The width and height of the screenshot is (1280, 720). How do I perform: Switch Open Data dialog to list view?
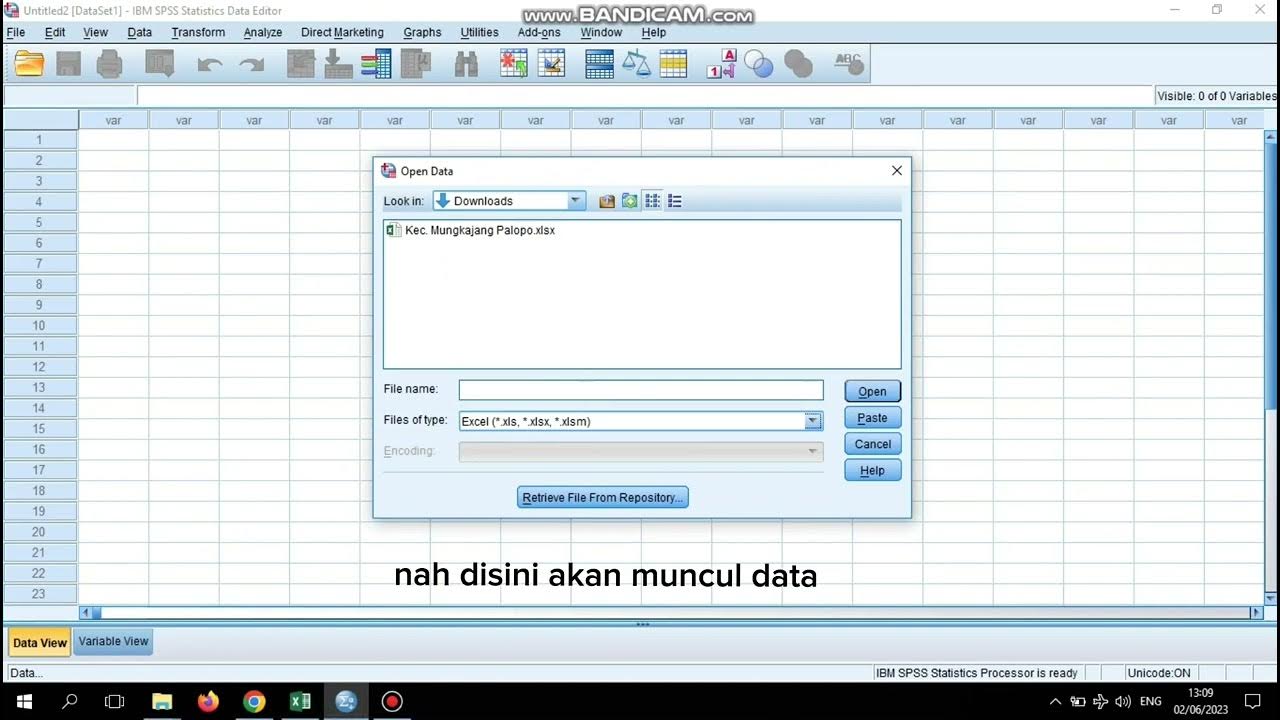[652, 201]
